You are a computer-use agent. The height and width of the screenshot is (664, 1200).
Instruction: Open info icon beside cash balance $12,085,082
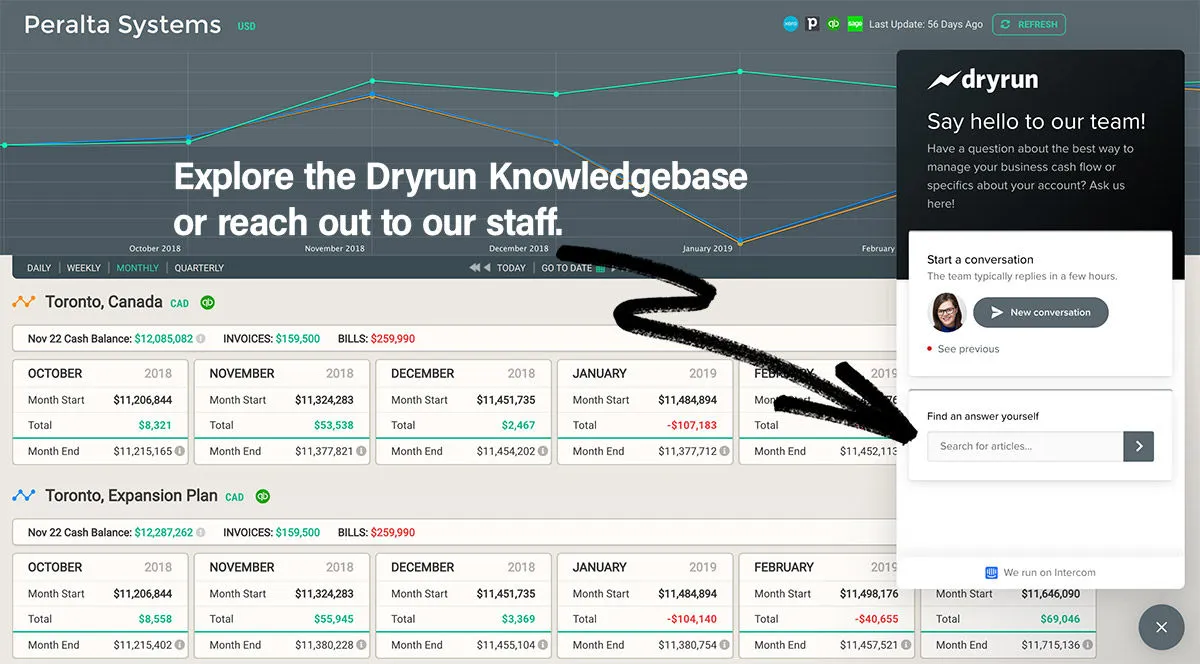201,339
